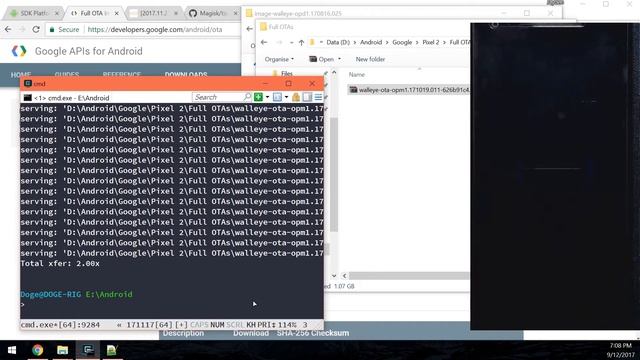640x360 pixels.
Task: Click the SHA-256 Checksum column header
Action: 313,333
